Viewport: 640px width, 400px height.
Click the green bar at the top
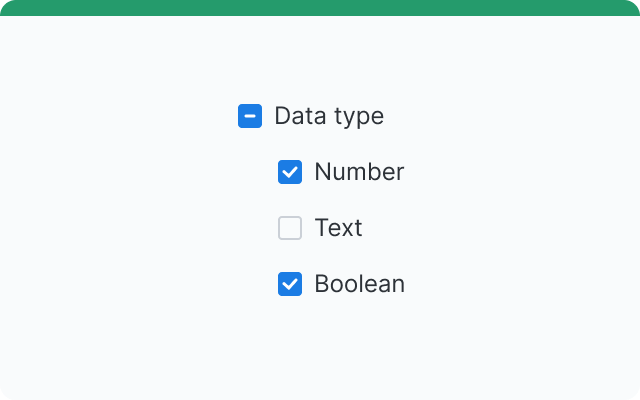320,7
